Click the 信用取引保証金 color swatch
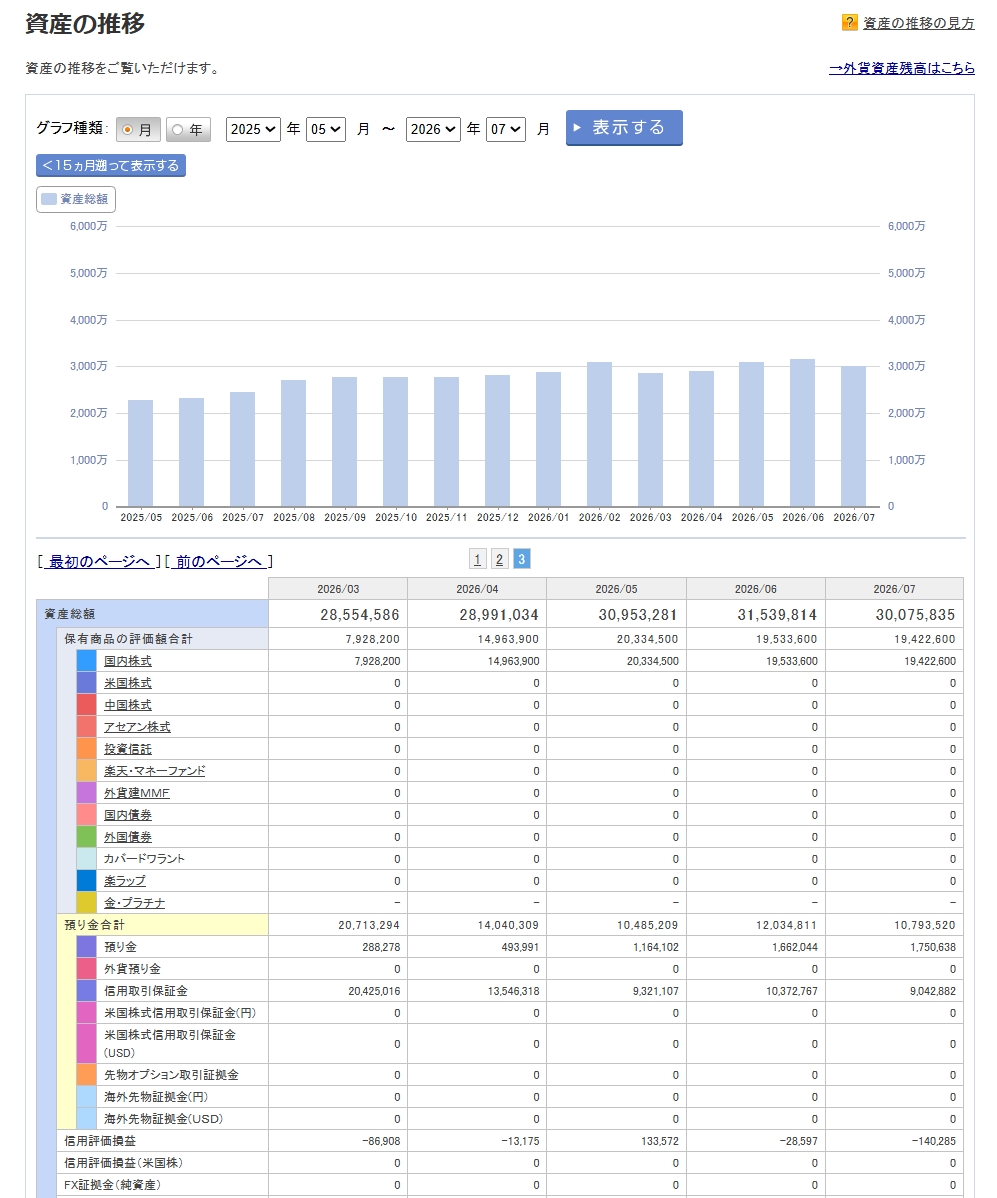Screen dimensions: 997x1198 [x=86, y=991]
